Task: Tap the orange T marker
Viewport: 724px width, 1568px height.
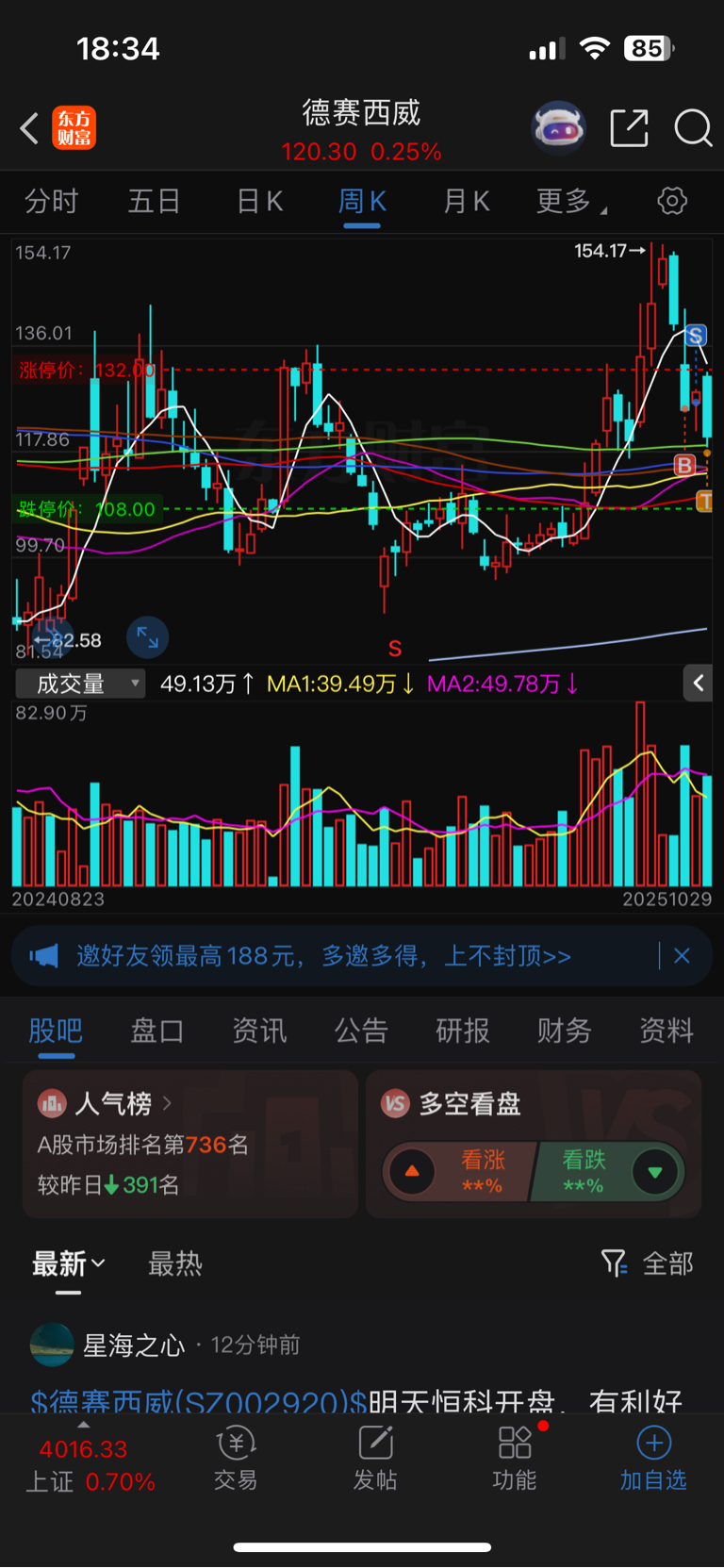Action: click(704, 502)
